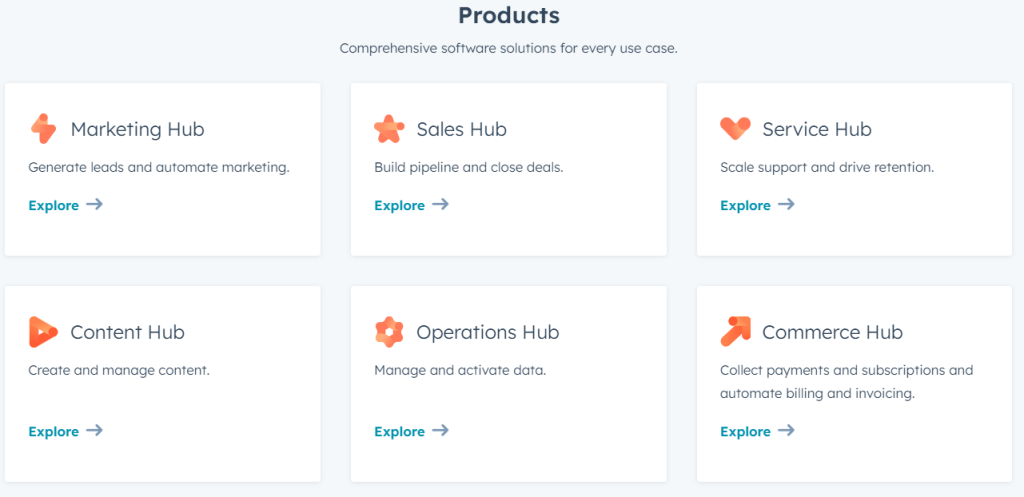Open Explore link under Sales Hub
The width and height of the screenshot is (1024, 497).
pos(400,205)
